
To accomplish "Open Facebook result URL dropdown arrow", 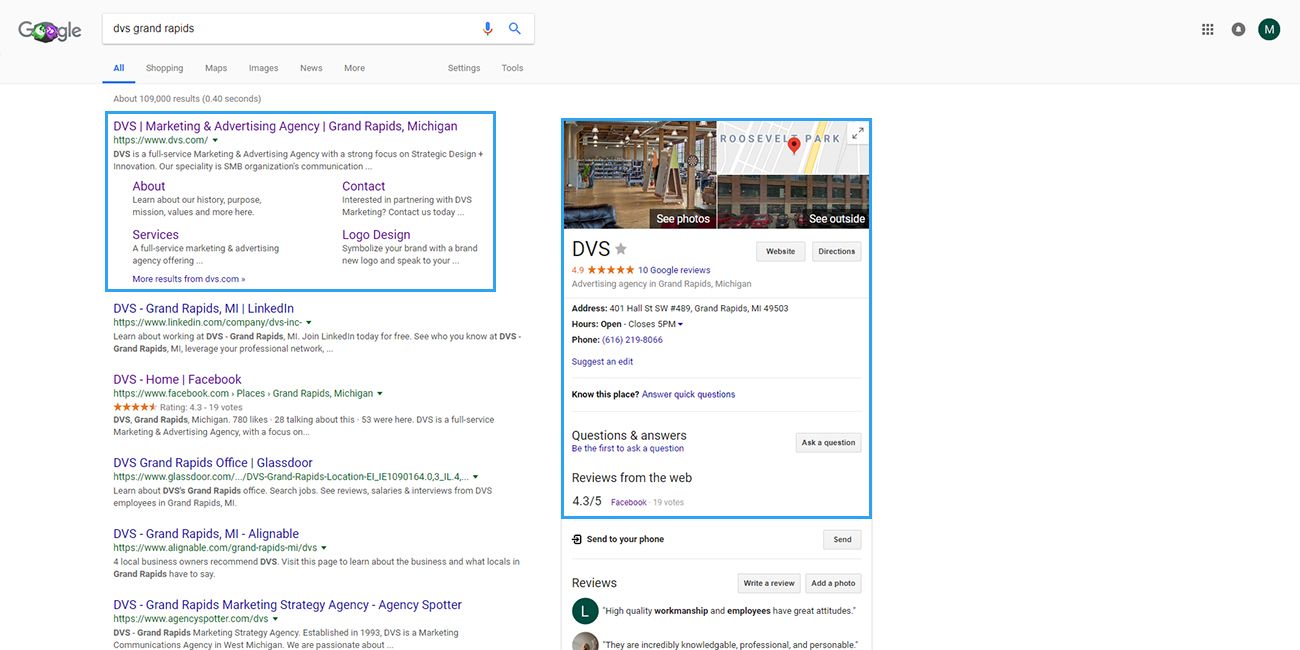I will tap(380, 394).
